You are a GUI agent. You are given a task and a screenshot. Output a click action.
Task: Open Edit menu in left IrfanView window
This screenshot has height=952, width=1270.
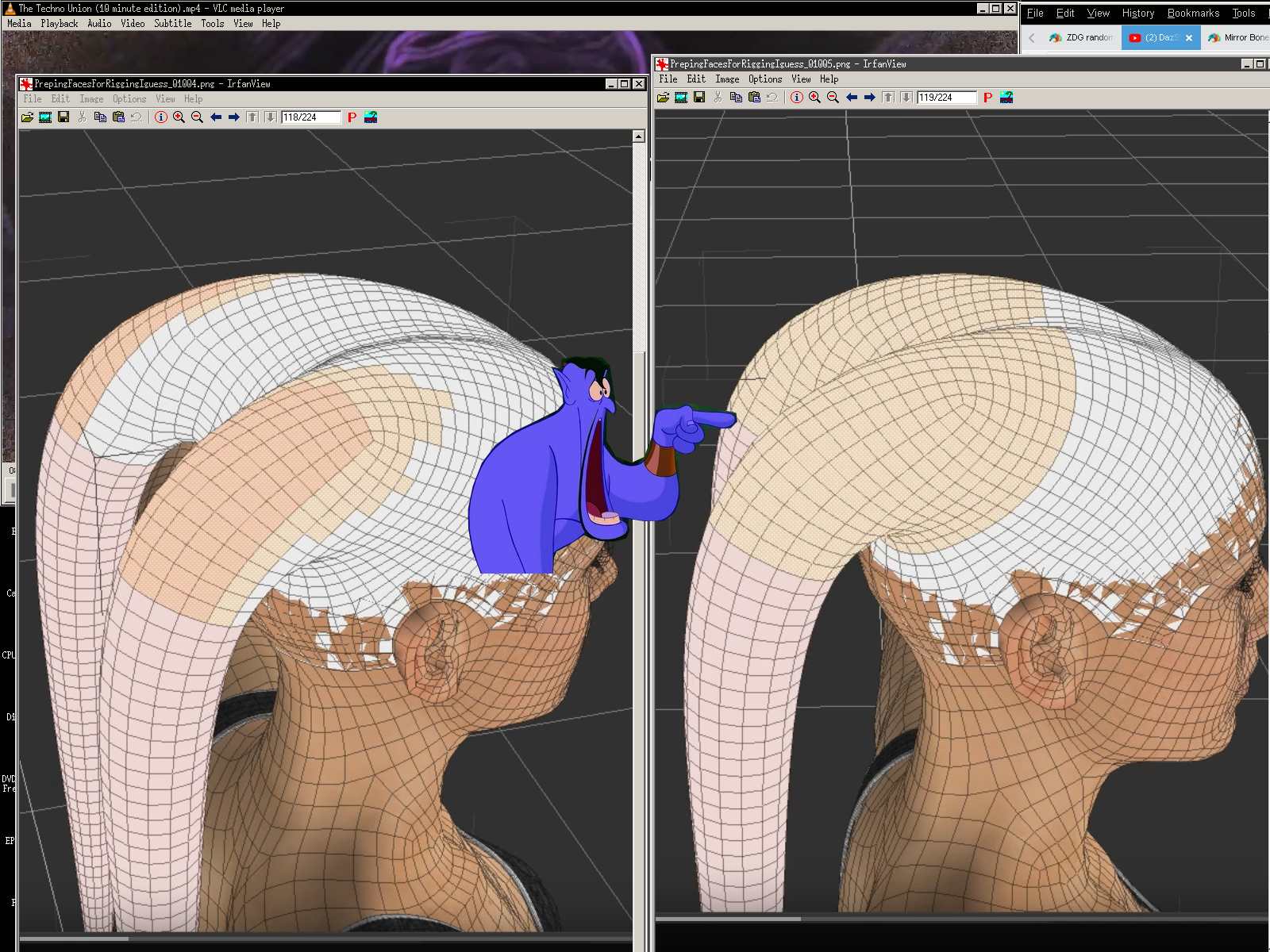click(x=60, y=99)
